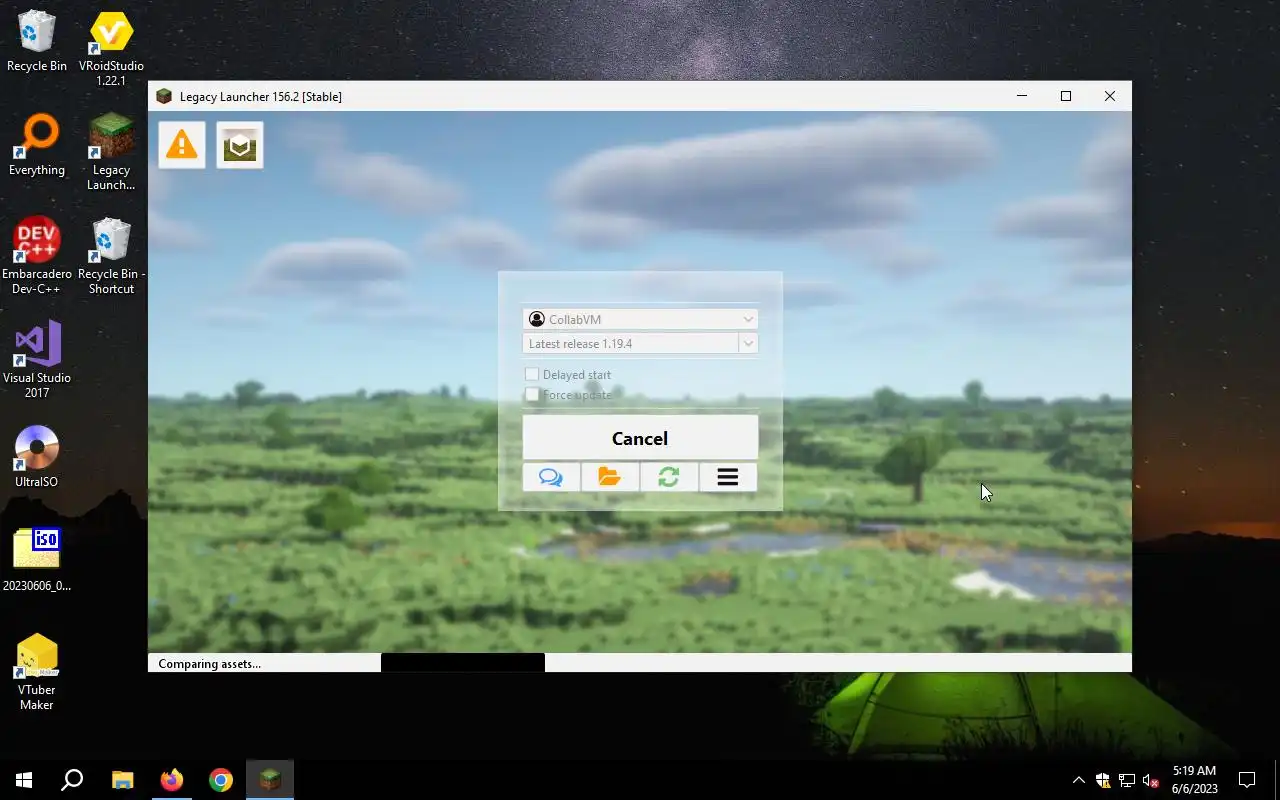
Task: Open the hamburger settings menu button
Action: 728,477
